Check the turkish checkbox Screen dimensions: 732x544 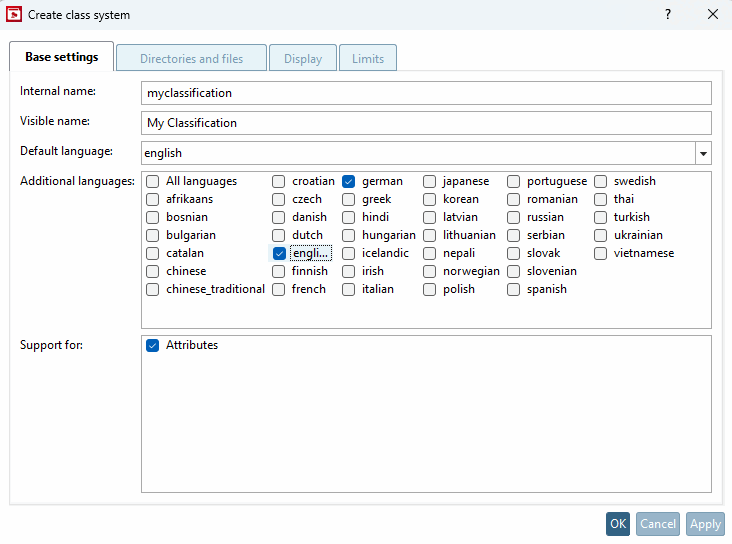pos(601,217)
